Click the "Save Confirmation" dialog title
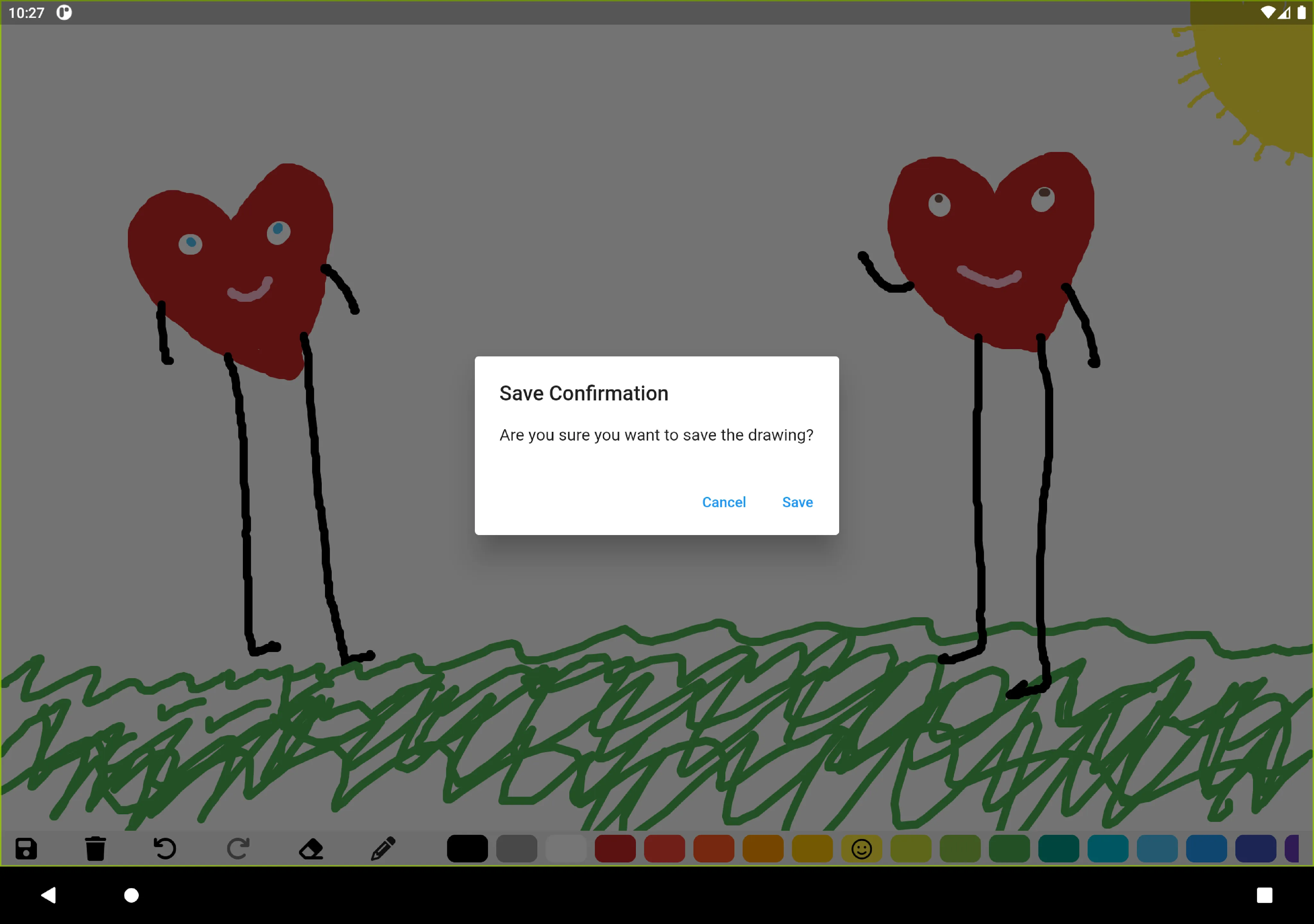 pyautogui.click(x=584, y=393)
